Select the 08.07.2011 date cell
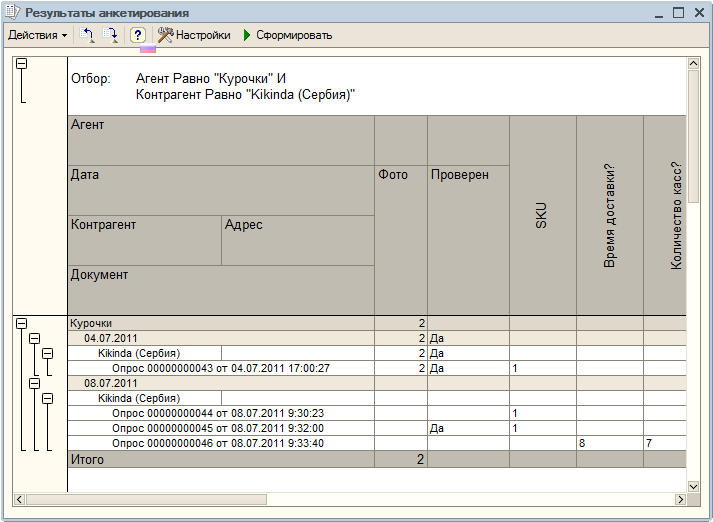The width and height of the screenshot is (713, 522). tap(221, 383)
